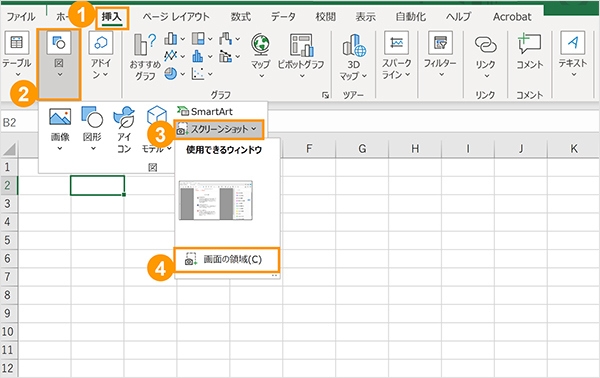Click the 画像 picture icon
Screen dimensions: 600x378
(60, 117)
